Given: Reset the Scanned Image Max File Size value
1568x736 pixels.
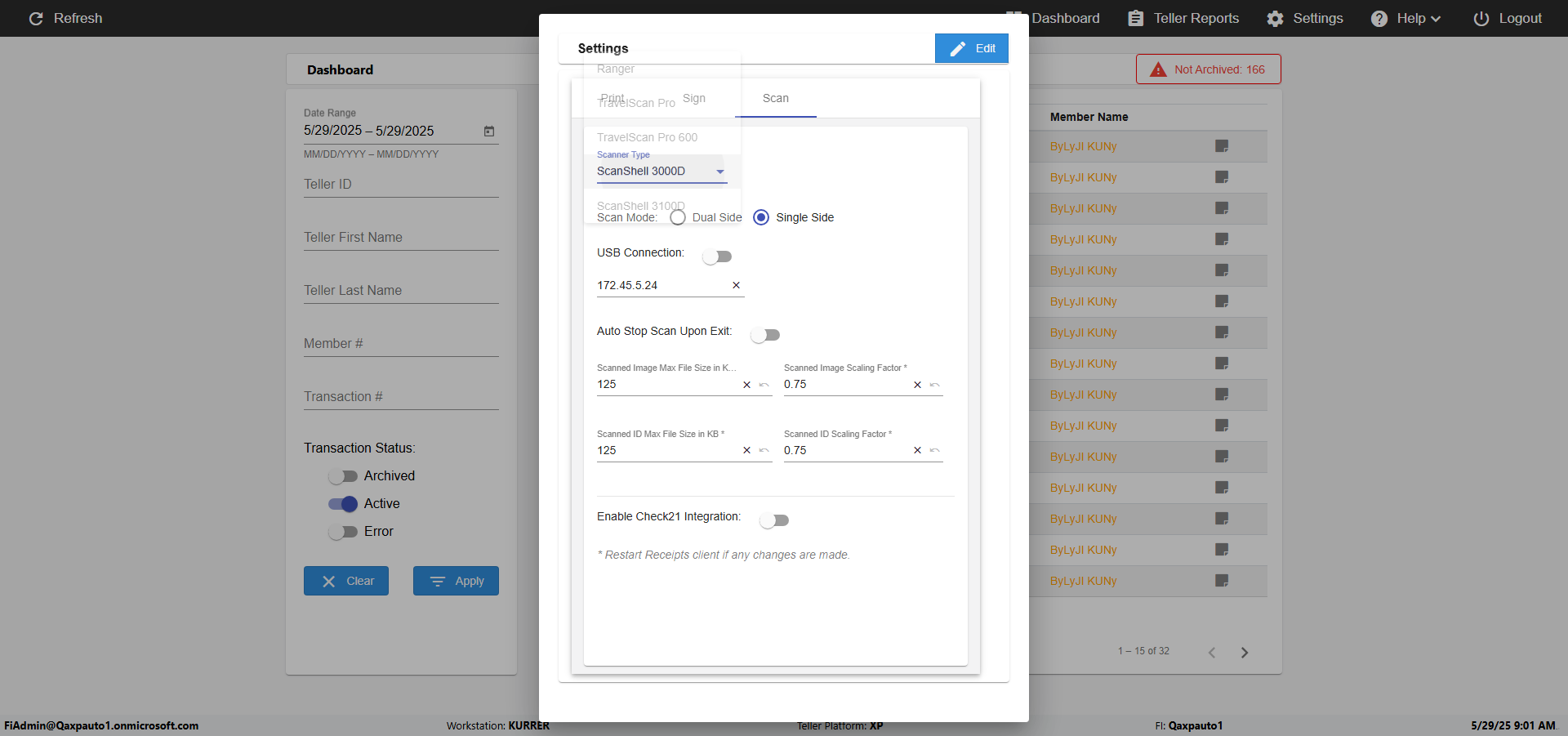Looking at the screenshot, I should pyautogui.click(x=764, y=385).
